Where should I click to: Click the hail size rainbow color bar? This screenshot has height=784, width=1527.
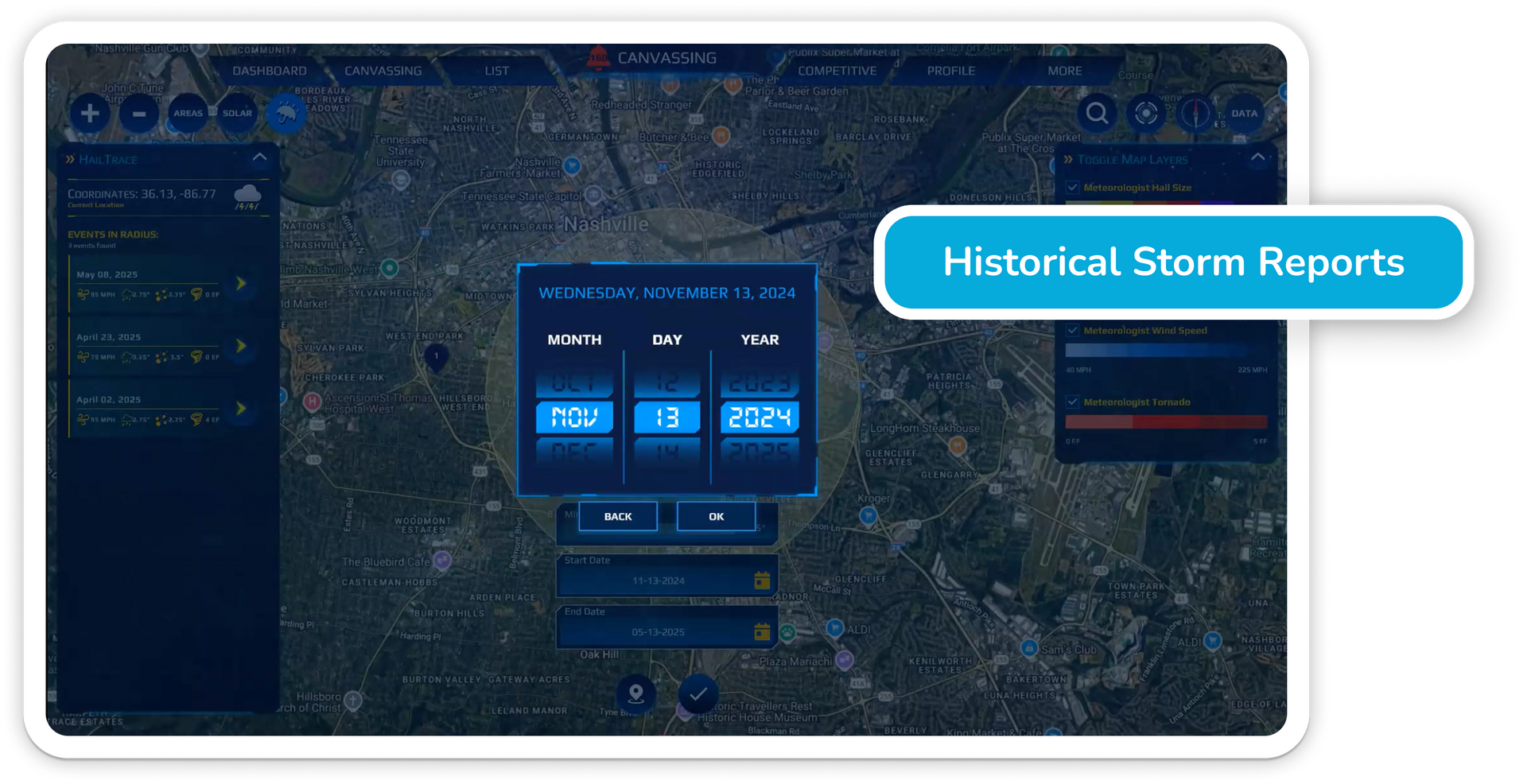[1166, 204]
